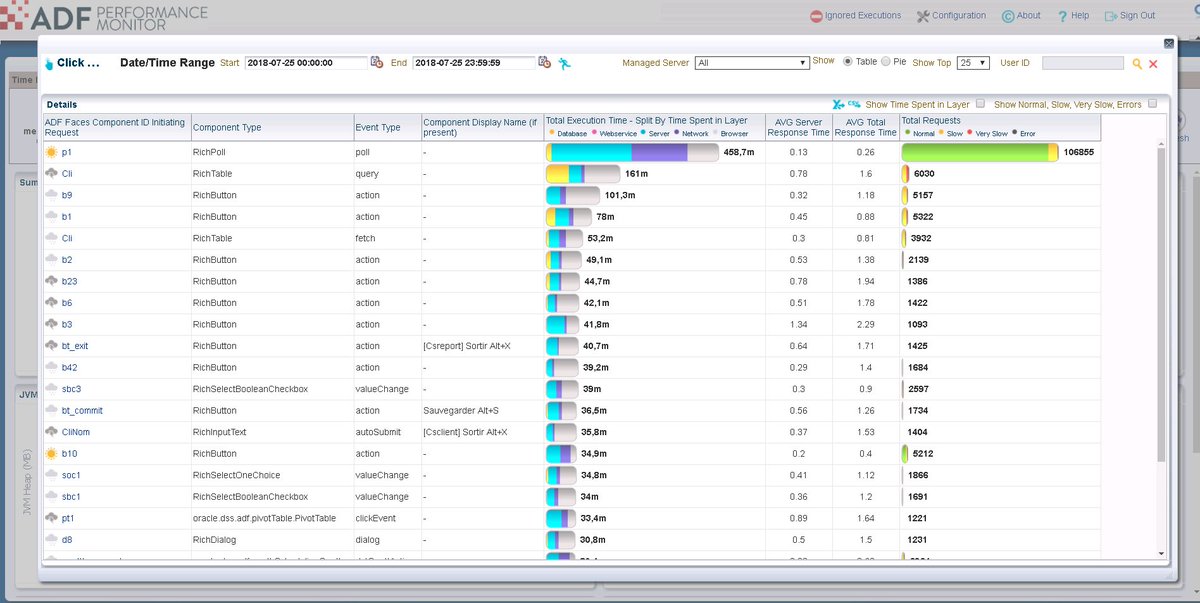
Task: Click the Event Type column header
Action: [x=386, y=127]
